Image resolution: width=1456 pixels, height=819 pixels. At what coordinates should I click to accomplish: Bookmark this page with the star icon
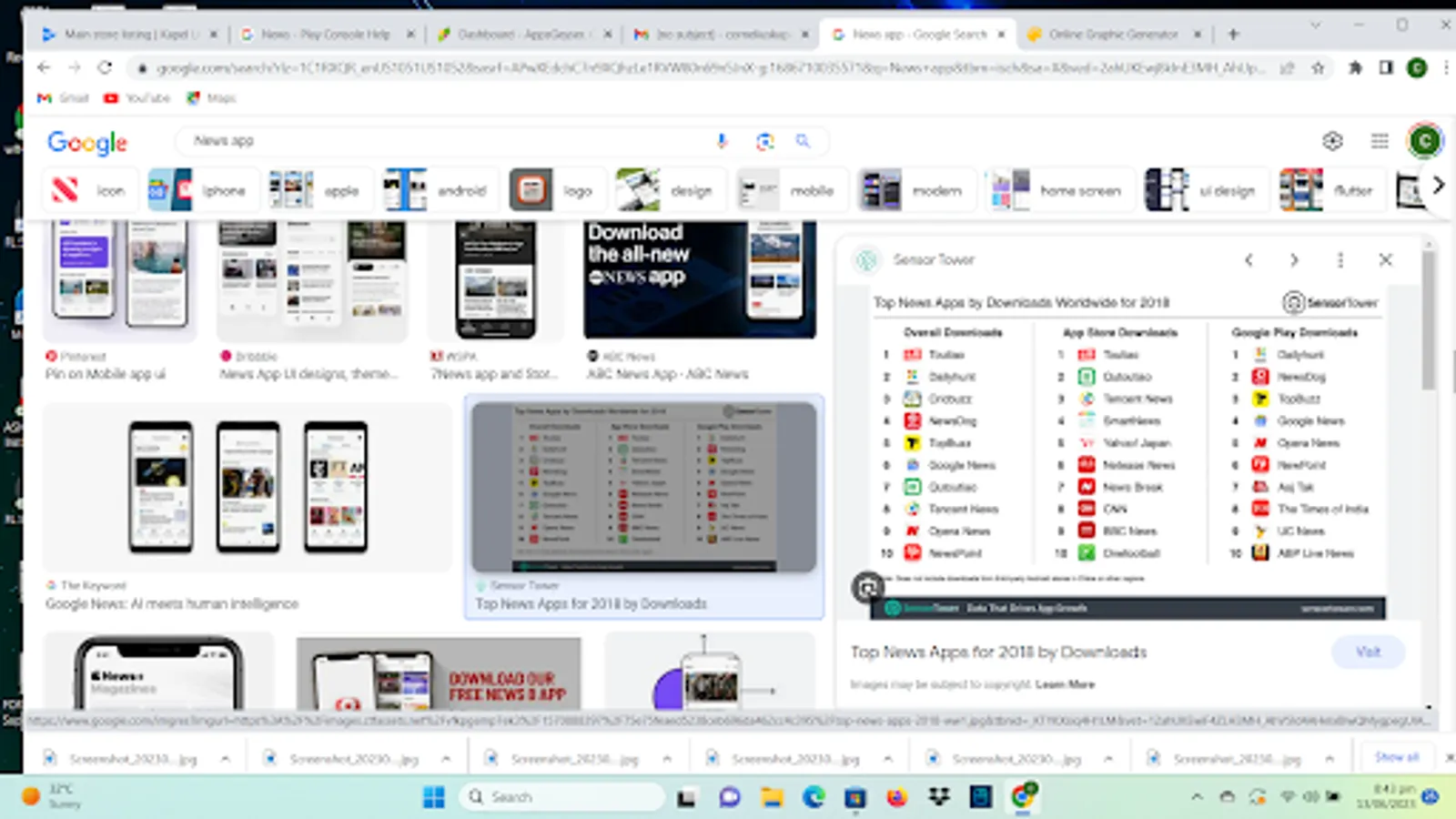tap(1318, 67)
